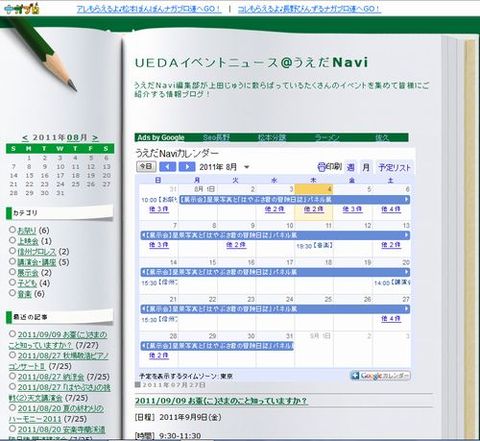Open 他 2 件 link under highlighted August 4

click(314, 209)
